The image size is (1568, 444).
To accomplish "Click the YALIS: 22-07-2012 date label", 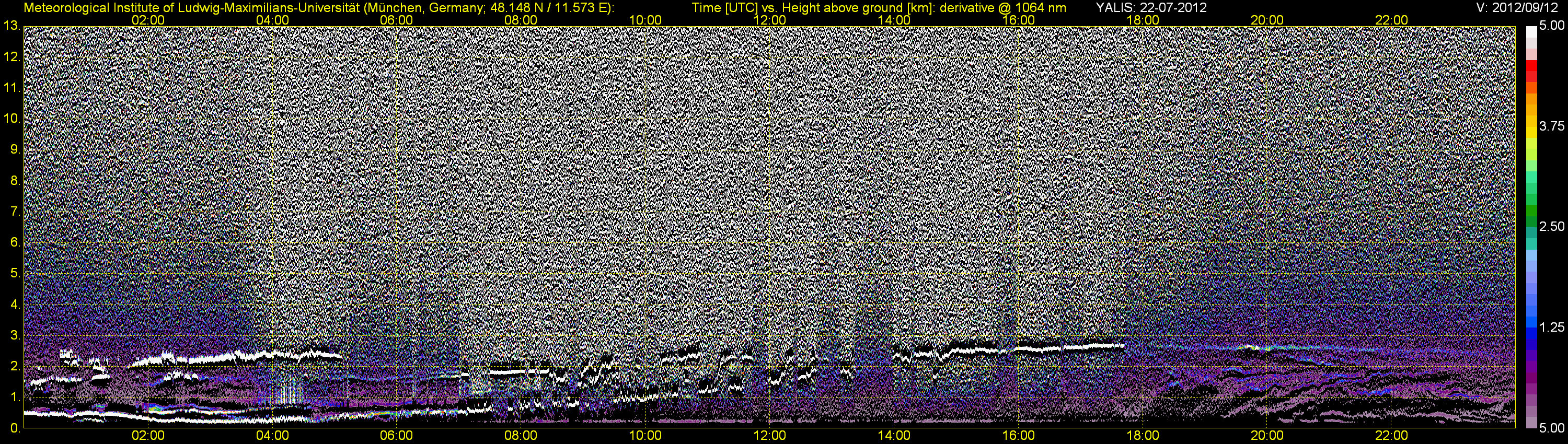I will pos(1151,7).
